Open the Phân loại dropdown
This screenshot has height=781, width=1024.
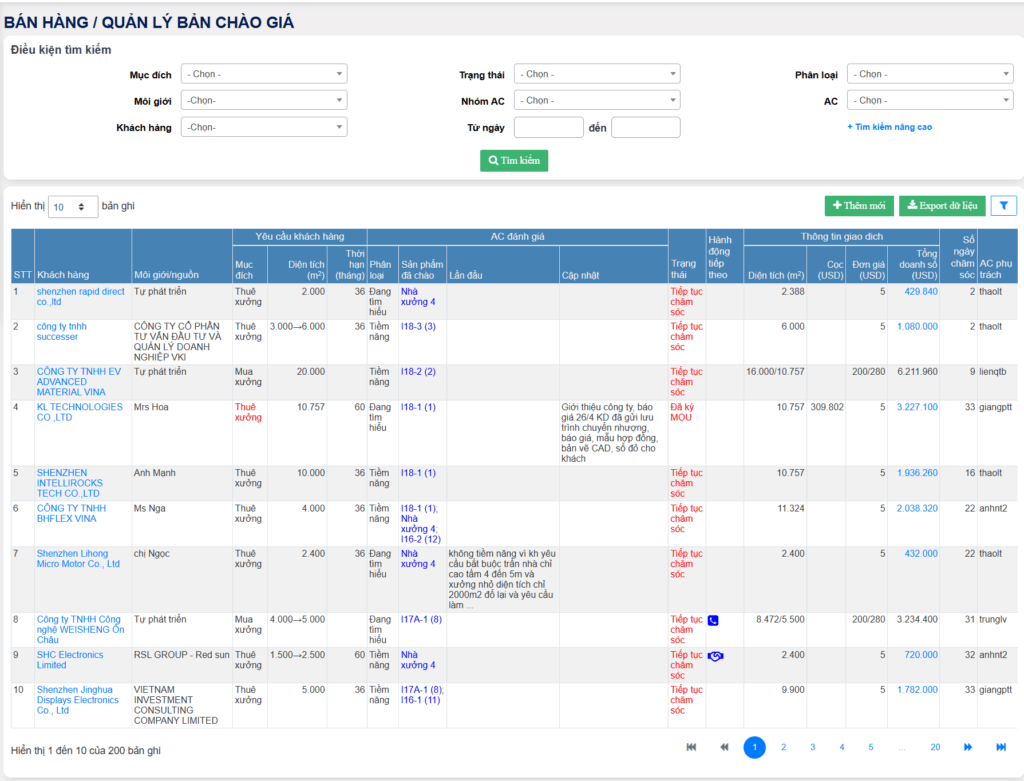[x=929, y=74]
